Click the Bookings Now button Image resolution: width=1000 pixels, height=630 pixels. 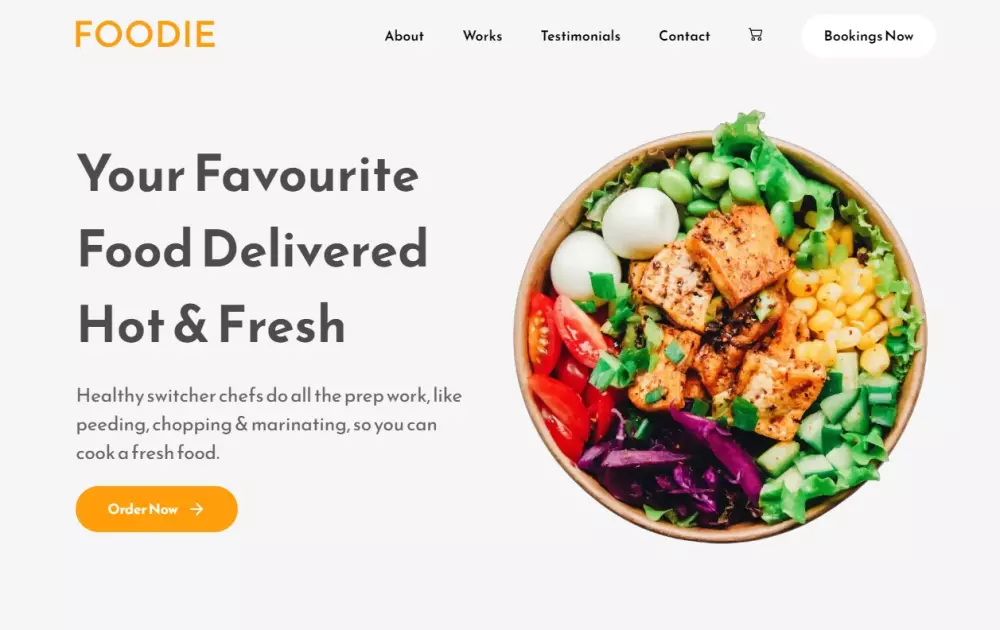[869, 36]
